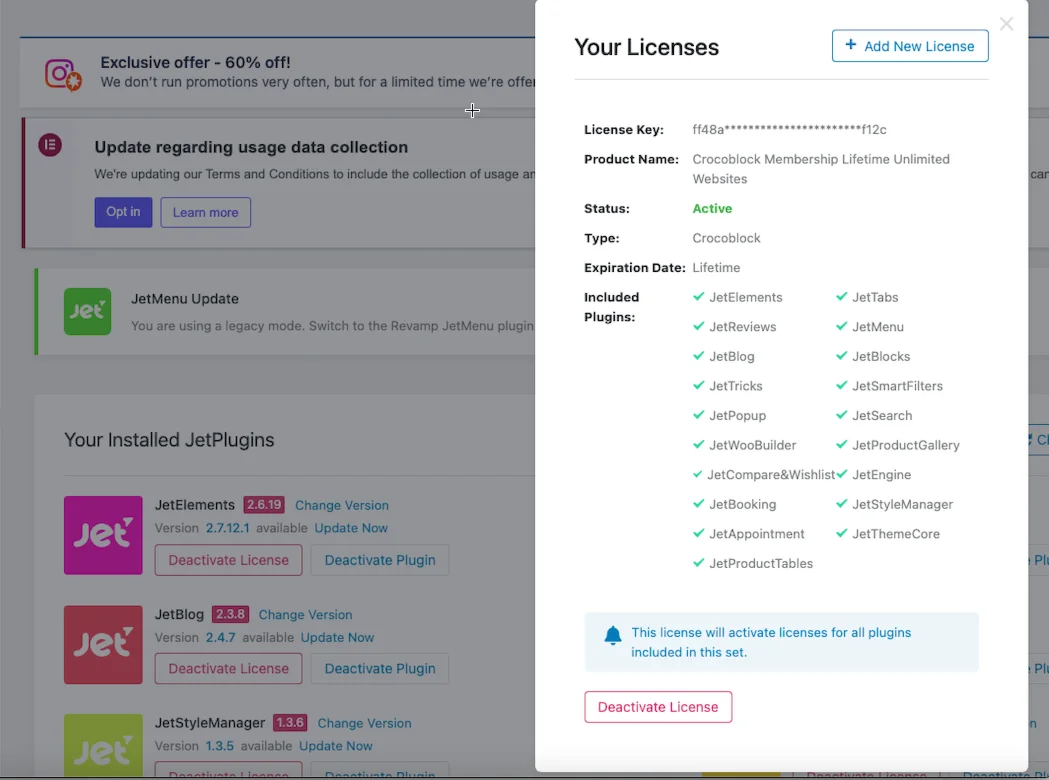Change Version for JetElements

point(342,506)
